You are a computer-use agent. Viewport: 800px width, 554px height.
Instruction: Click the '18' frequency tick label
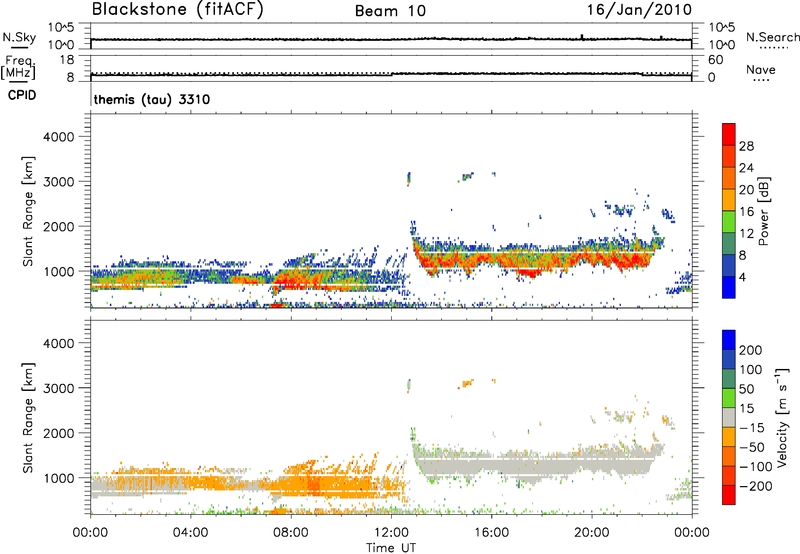coord(67,60)
